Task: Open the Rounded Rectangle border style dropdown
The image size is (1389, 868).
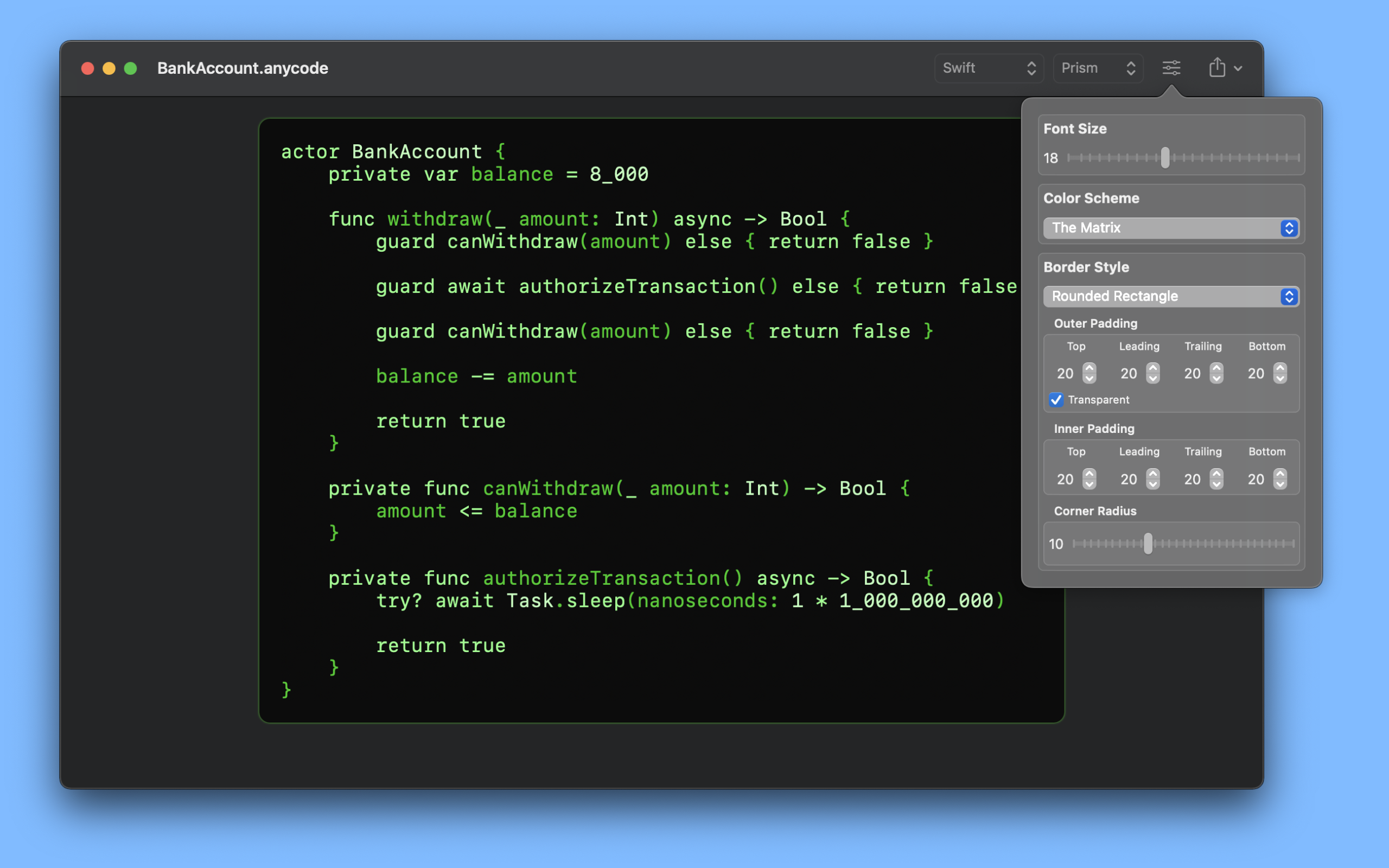Action: (x=1171, y=296)
